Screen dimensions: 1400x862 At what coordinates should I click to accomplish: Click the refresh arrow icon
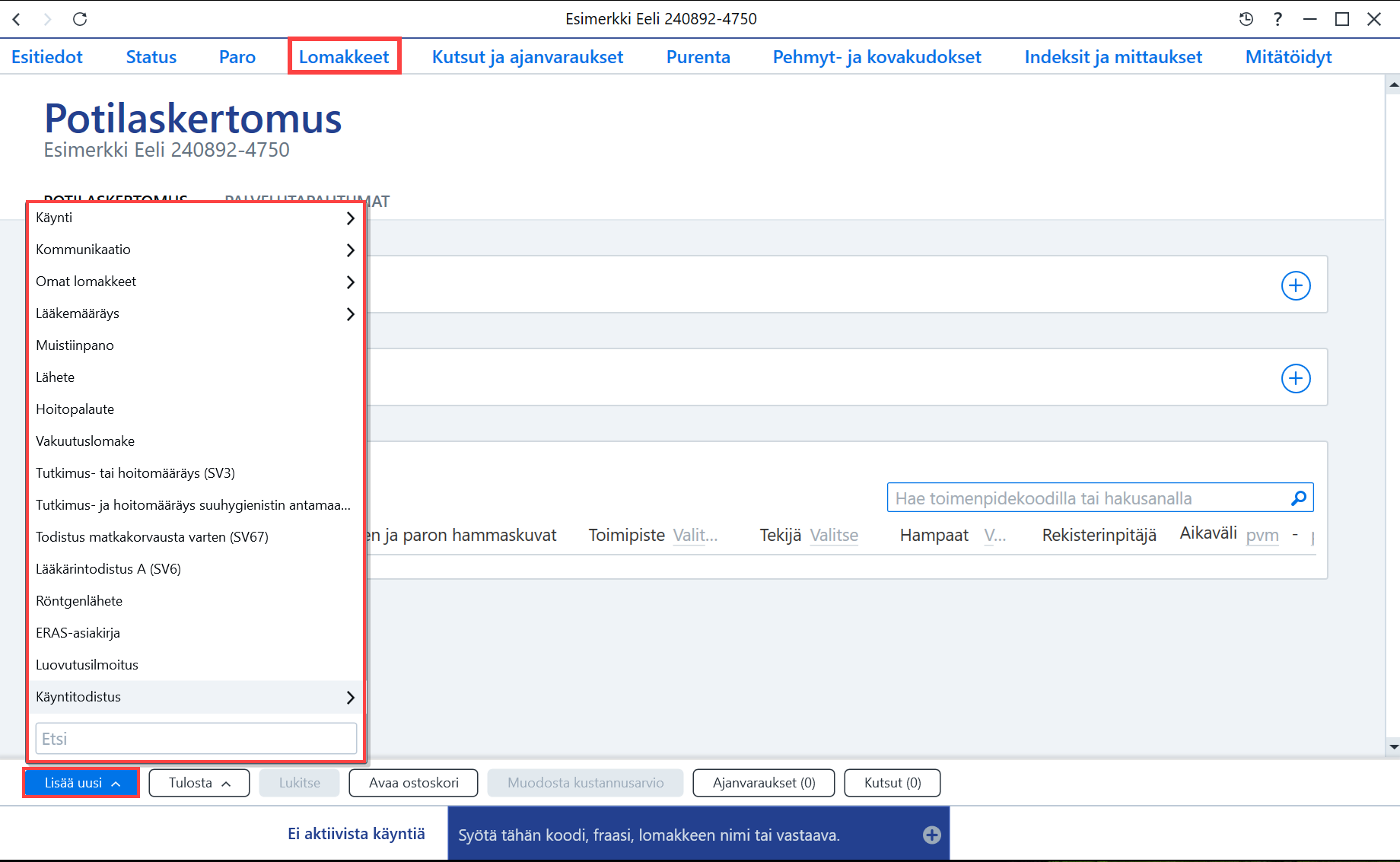click(x=80, y=19)
